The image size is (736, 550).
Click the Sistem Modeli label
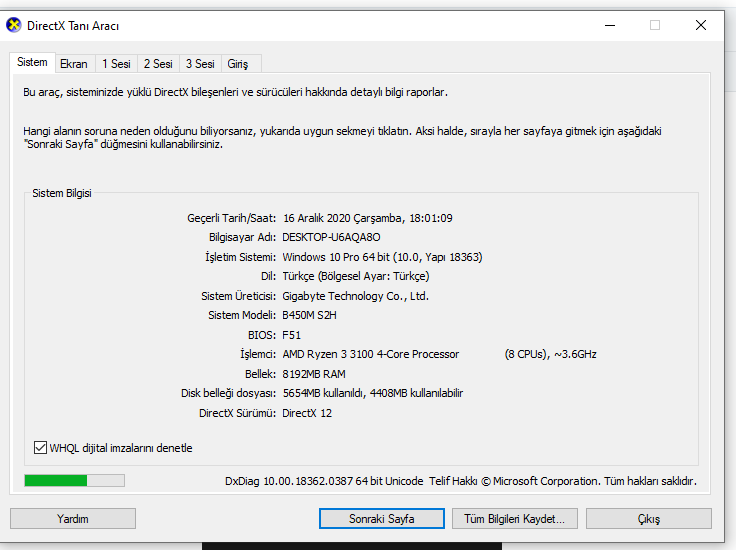[242, 315]
